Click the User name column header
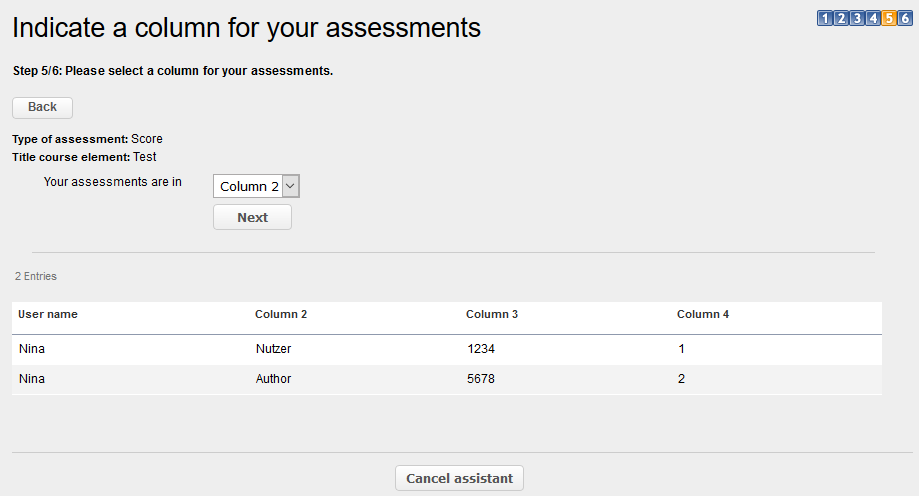The width and height of the screenshot is (919, 496). point(48,314)
